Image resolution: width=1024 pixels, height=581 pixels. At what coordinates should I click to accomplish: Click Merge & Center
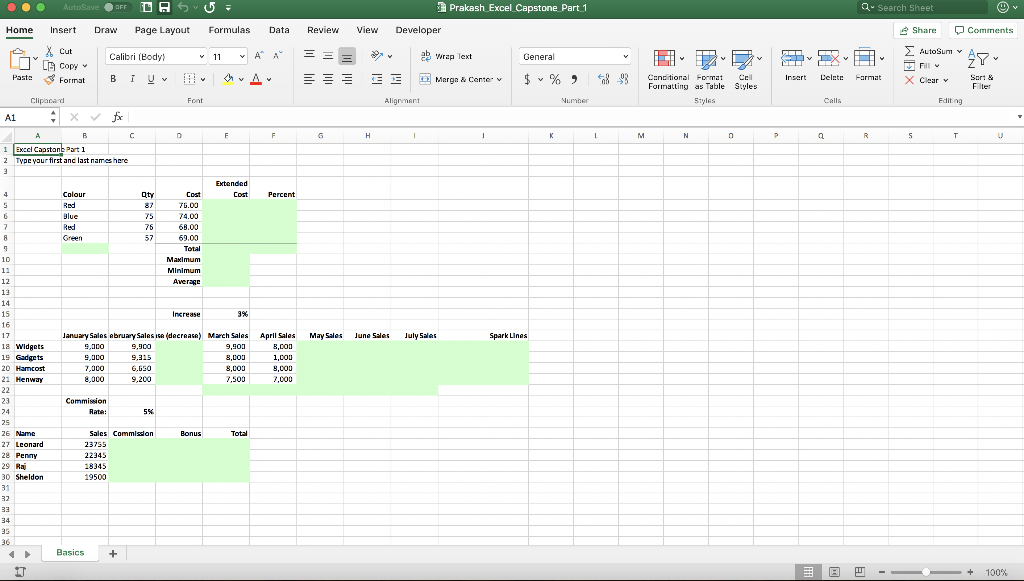point(456,79)
